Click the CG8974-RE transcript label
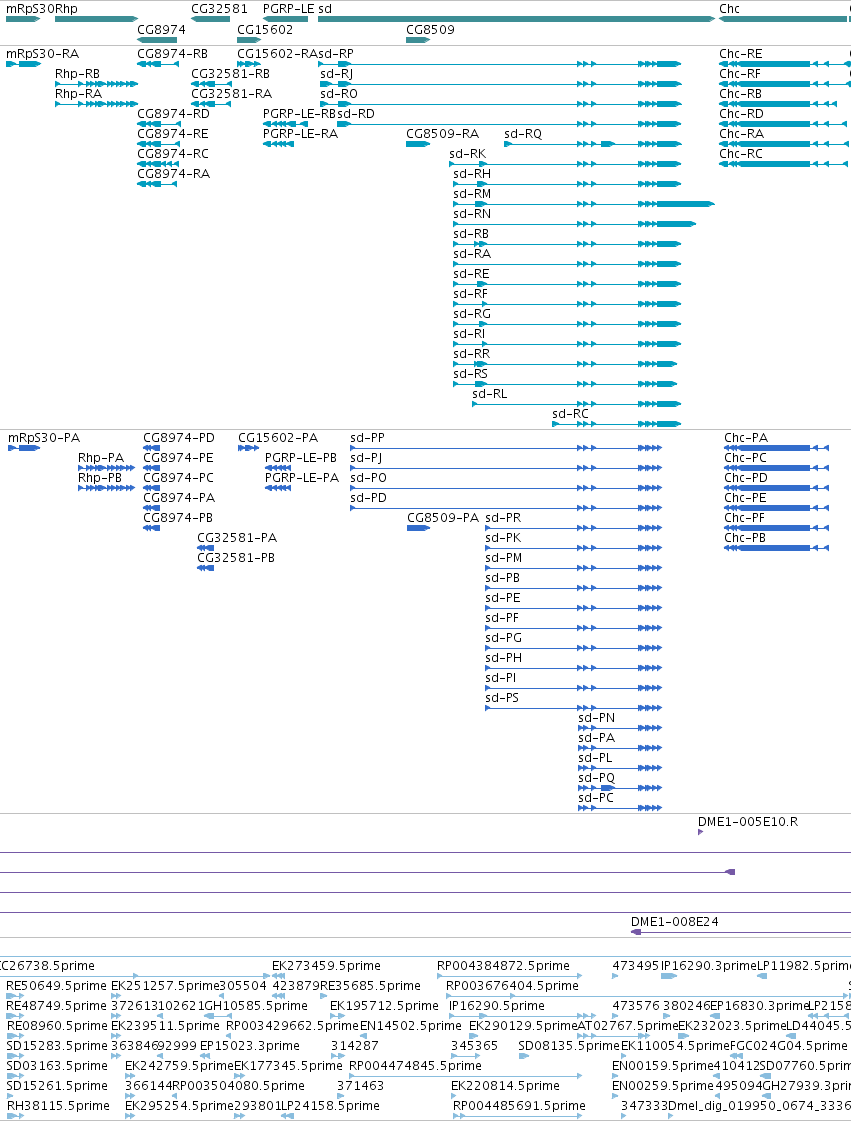The height and width of the screenshot is (1121, 851). tap(172, 134)
